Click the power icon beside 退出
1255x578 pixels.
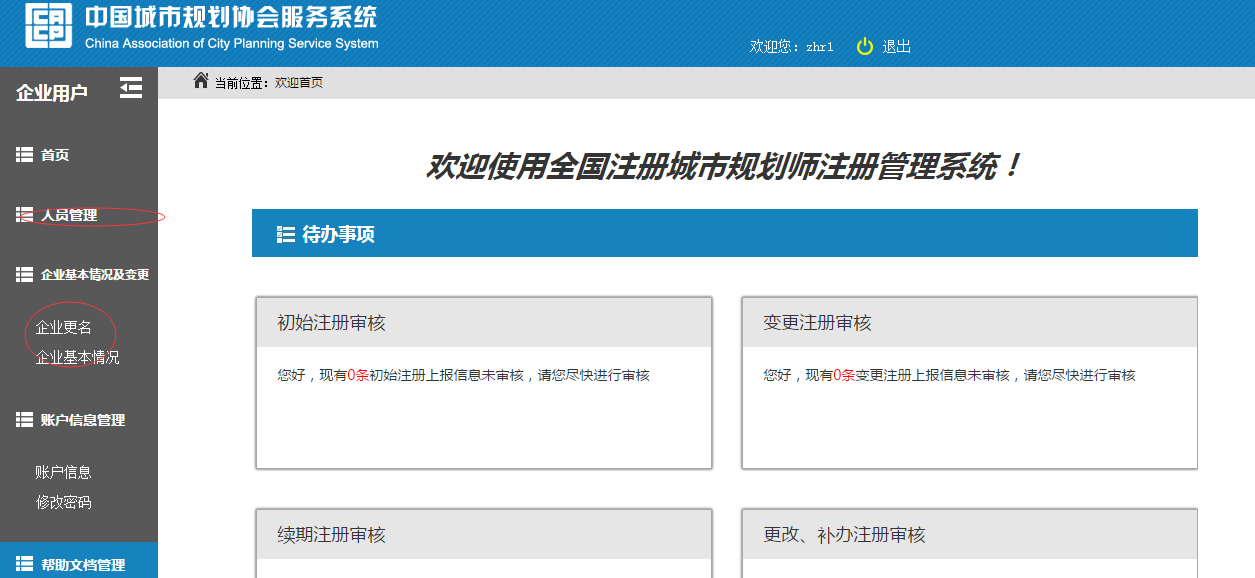pyautogui.click(x=865, y=46)
